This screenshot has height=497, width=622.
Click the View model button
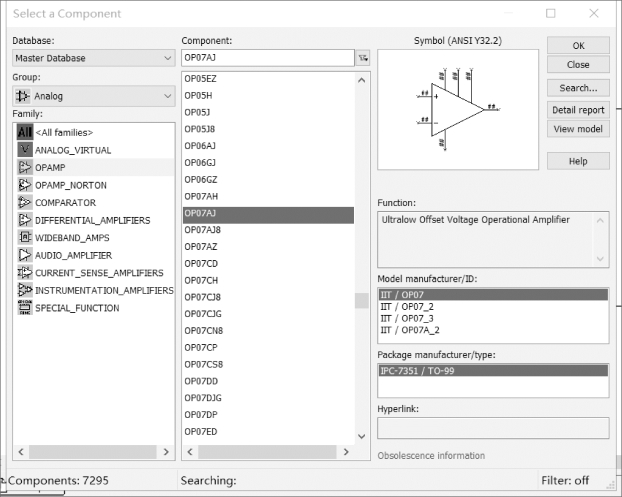click(578, 129)
